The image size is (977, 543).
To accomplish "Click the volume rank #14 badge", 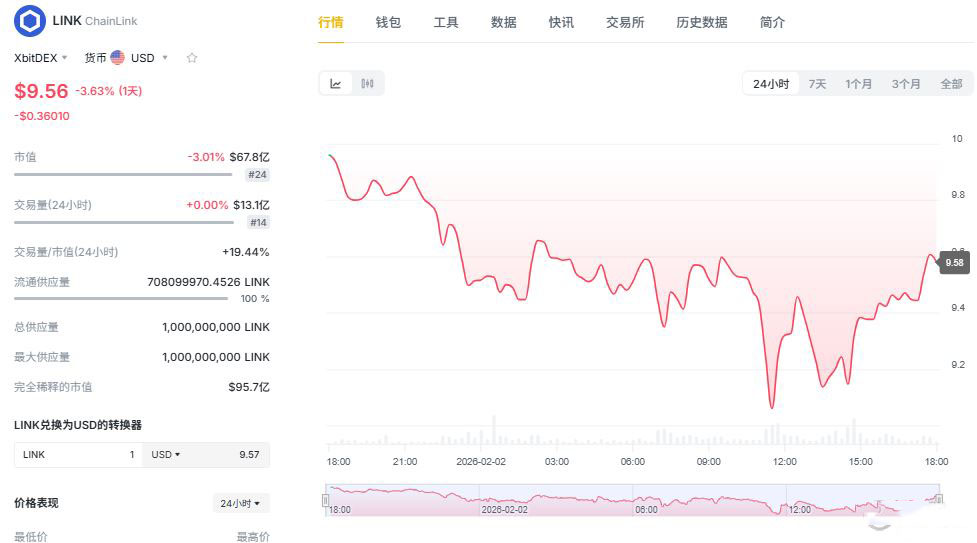I will tap(258, 223).
